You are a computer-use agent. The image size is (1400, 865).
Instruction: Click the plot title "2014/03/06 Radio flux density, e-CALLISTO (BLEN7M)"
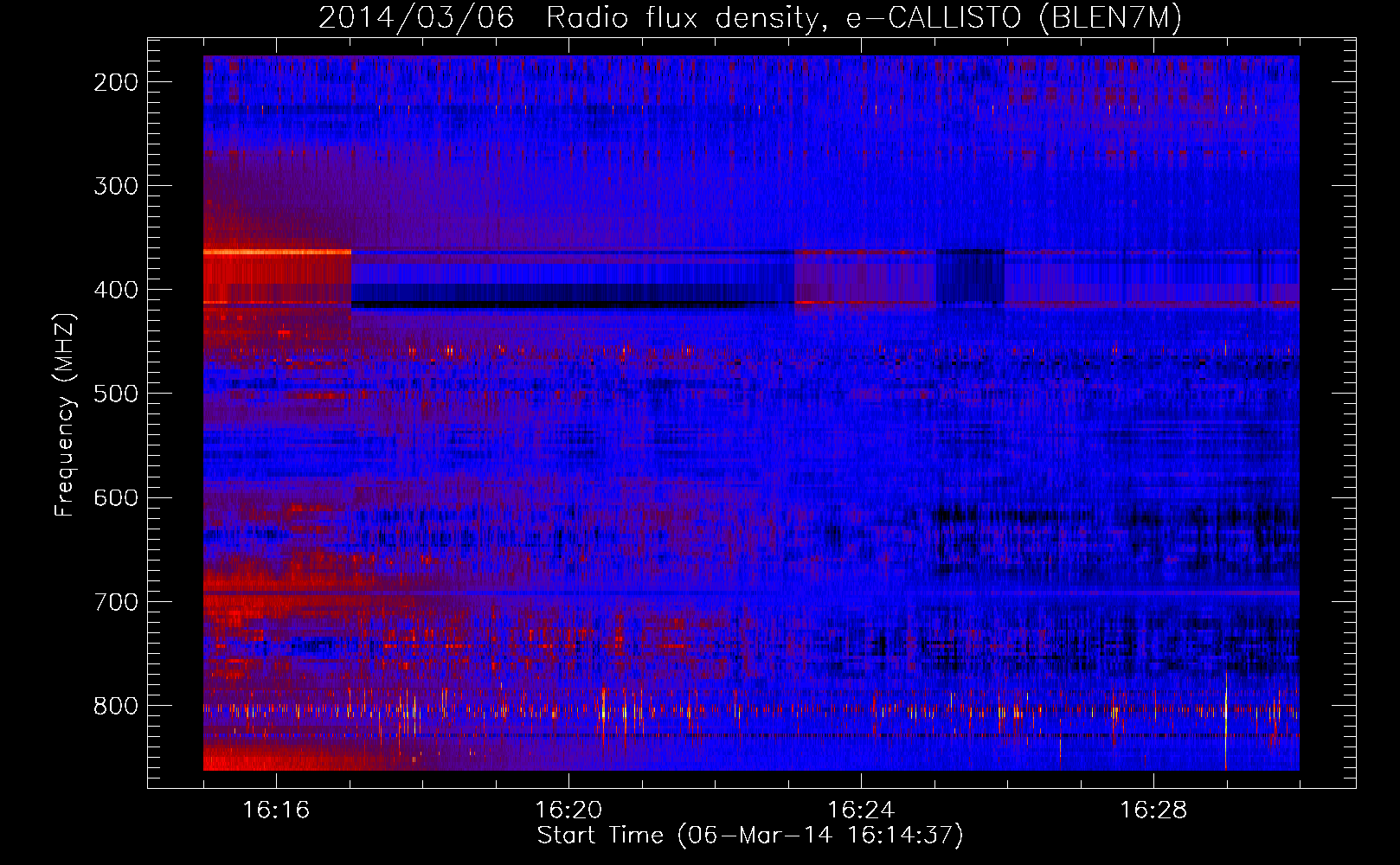pos(750,18)
